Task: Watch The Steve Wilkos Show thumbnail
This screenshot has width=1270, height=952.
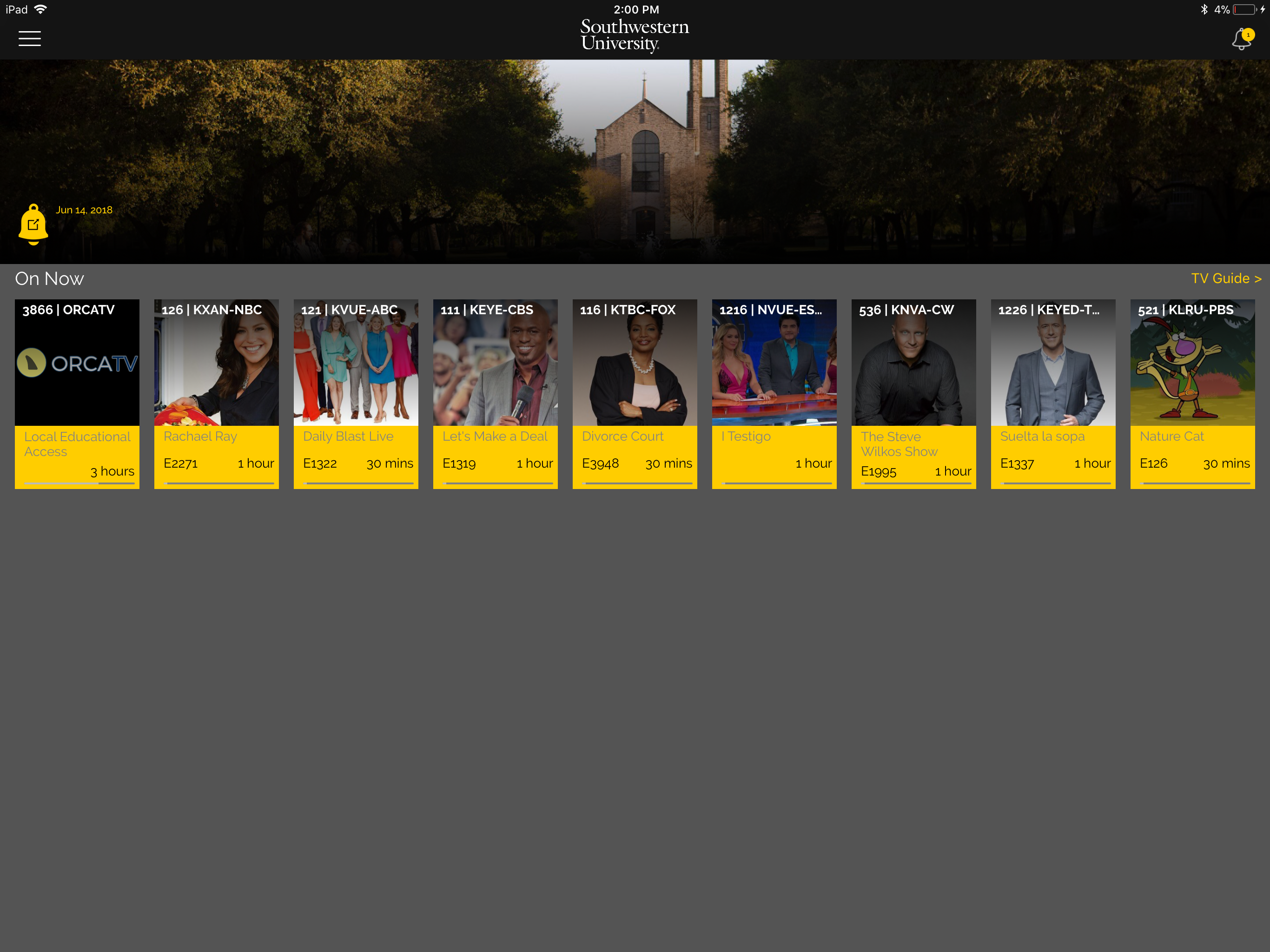Action: point(914,362)
